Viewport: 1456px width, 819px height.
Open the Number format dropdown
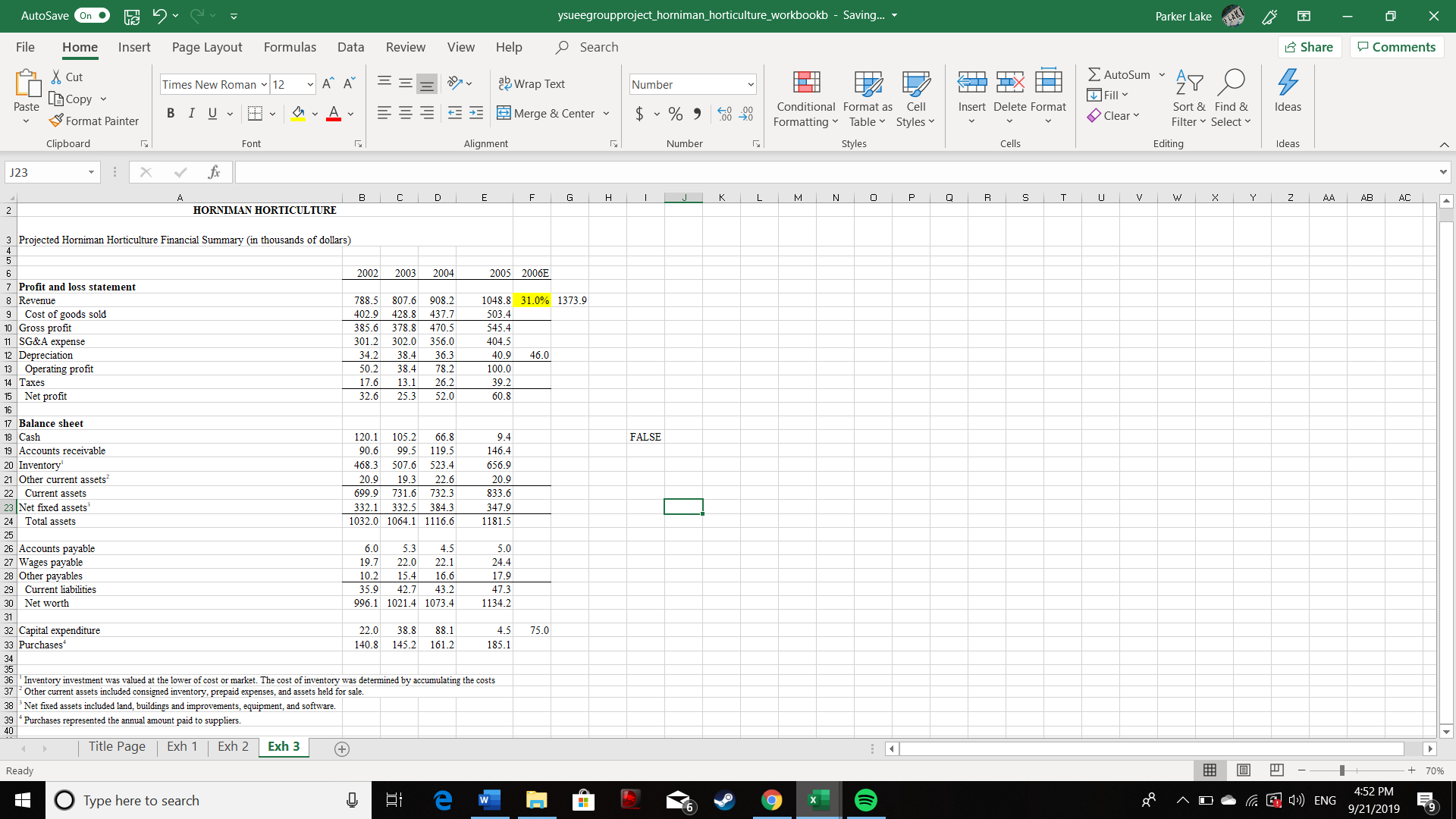click(751, 84)
